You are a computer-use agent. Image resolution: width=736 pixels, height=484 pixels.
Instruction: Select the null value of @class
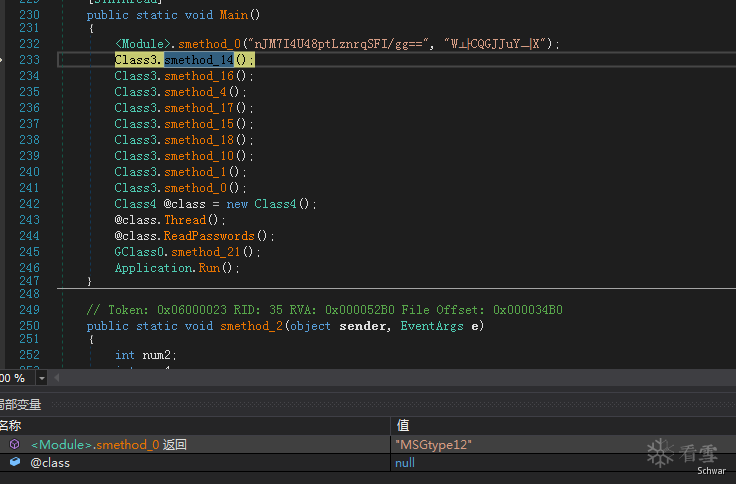coord(407,462)
